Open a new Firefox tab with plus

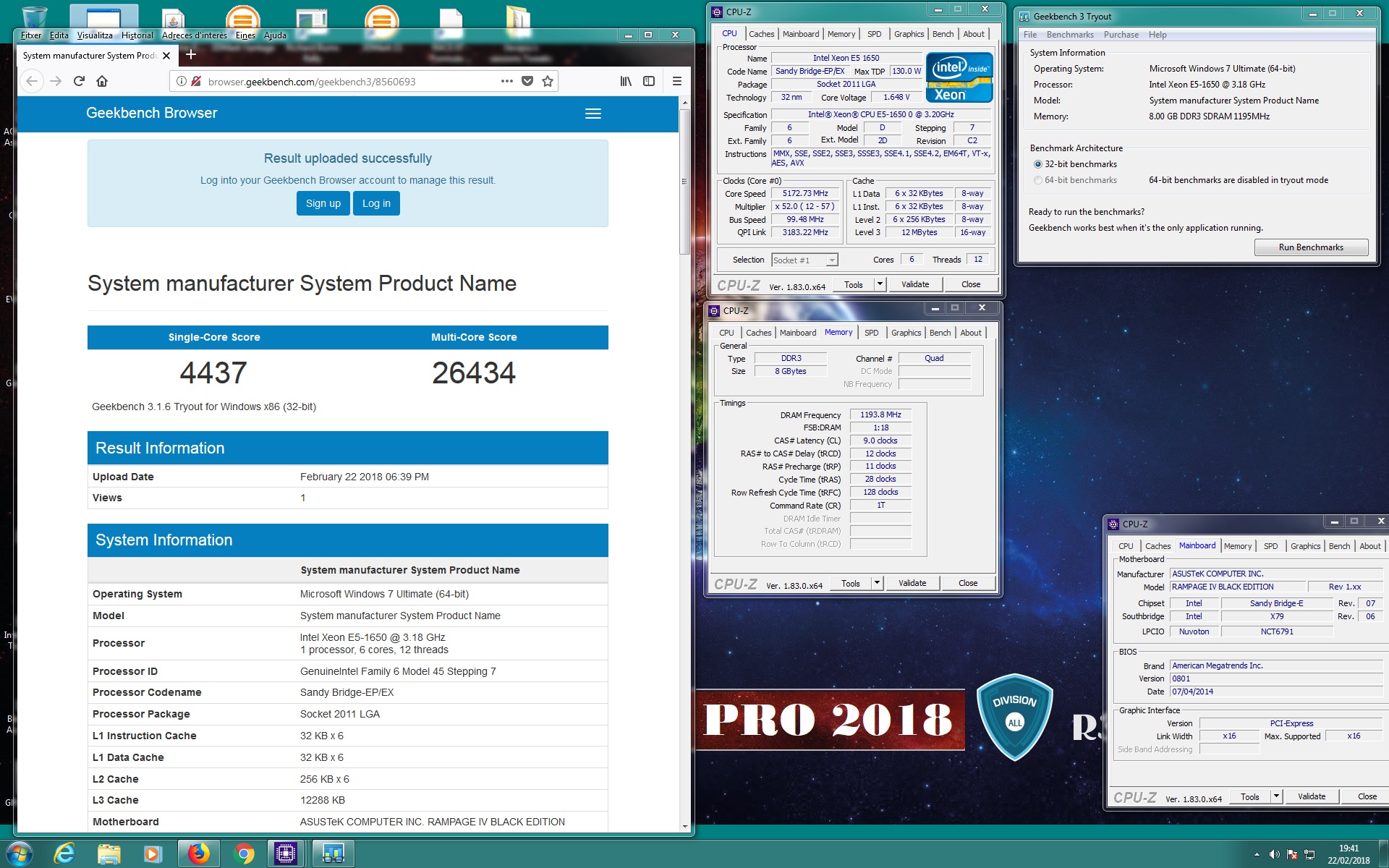point(191,54)
